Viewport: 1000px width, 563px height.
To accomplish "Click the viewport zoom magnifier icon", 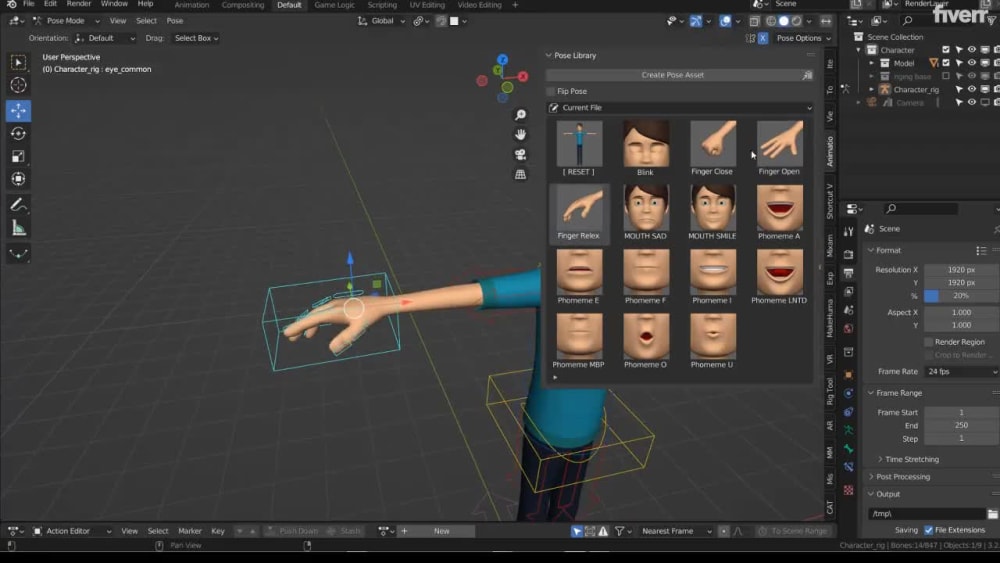I will tap(520, 115).
